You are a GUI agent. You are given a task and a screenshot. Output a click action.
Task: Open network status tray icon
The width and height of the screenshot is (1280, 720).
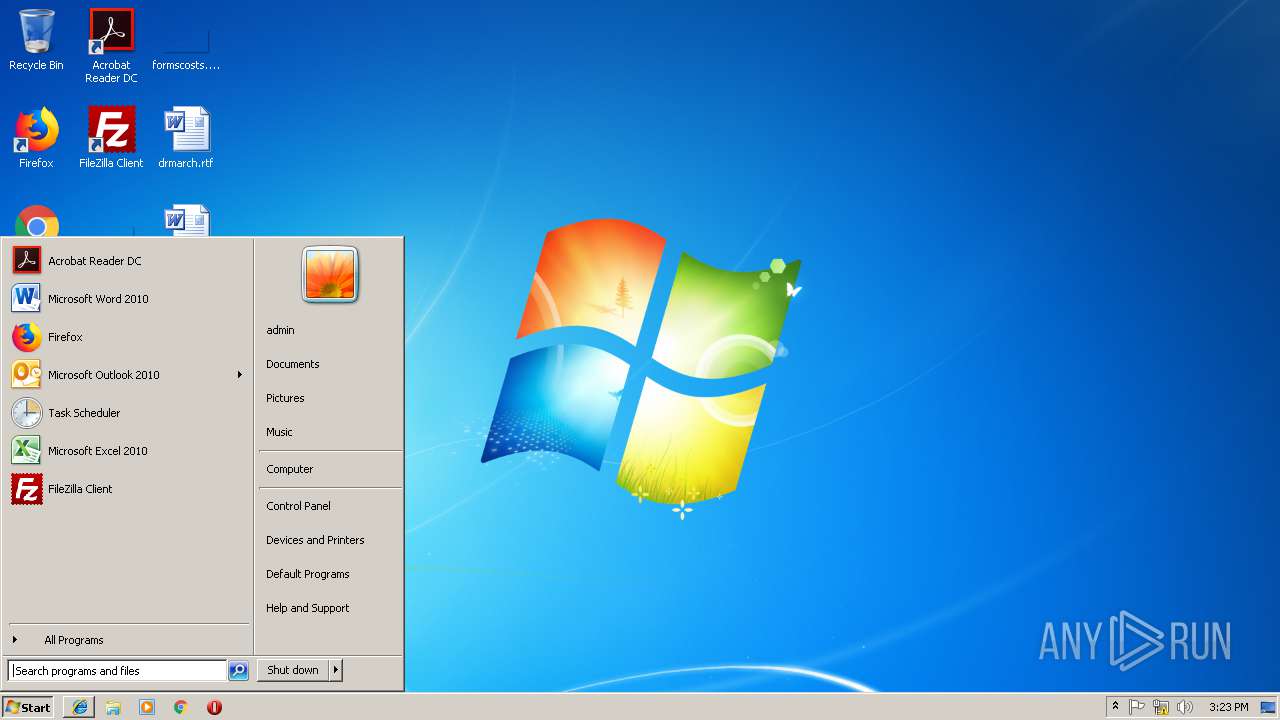pos(1161,707)
